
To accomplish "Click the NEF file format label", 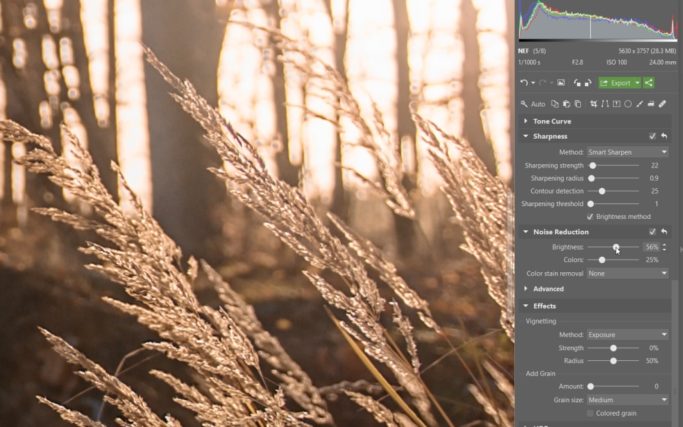I will 523,51.
